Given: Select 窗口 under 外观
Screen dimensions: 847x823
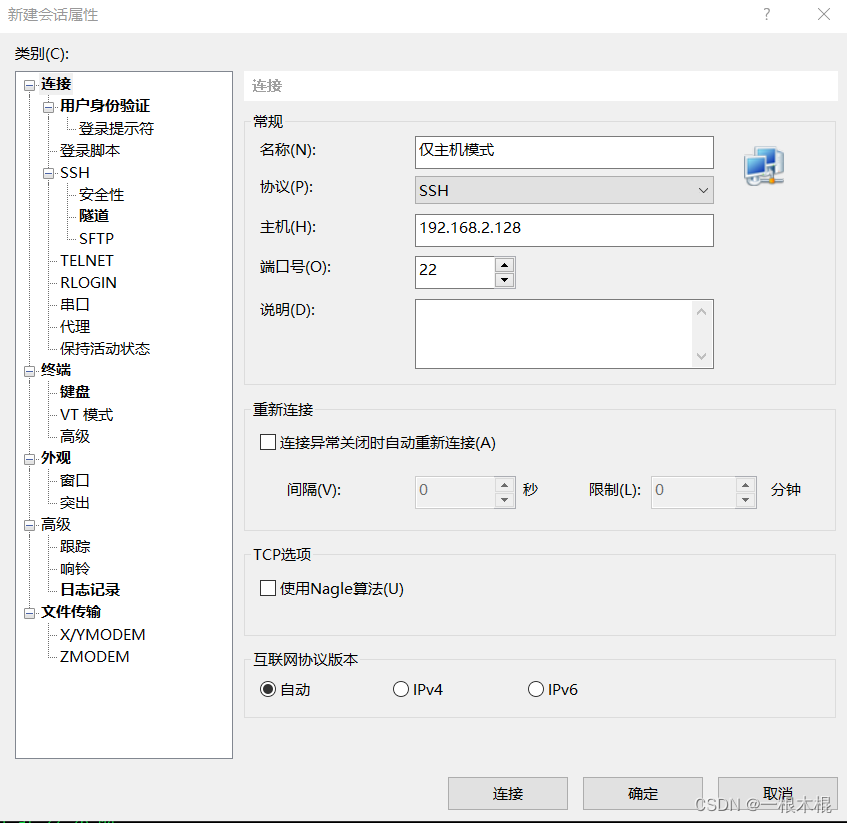Looking at the screenshot, I should [75, 480].
